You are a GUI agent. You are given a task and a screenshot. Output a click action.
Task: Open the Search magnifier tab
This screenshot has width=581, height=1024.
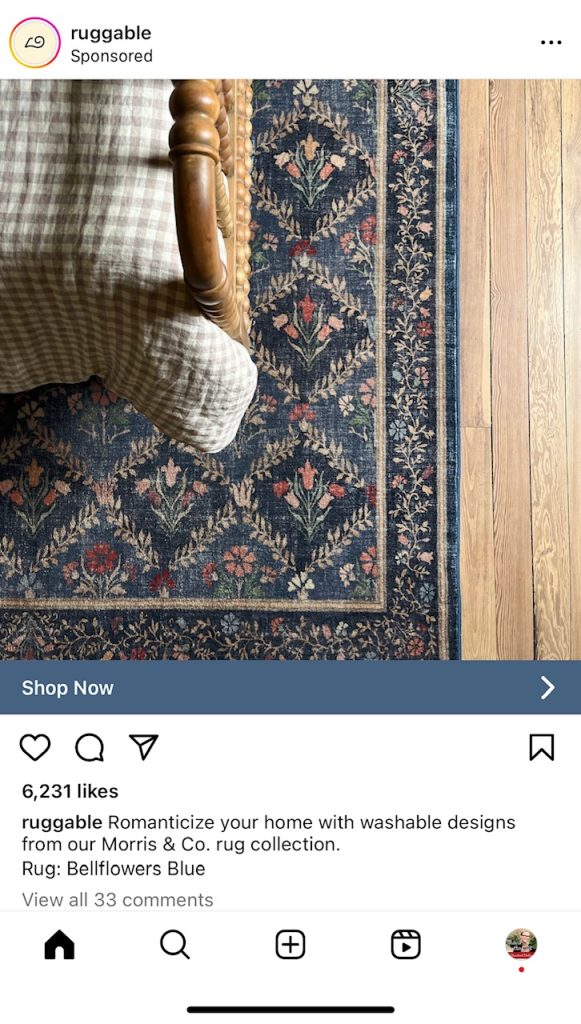click(x=175, y=944)
